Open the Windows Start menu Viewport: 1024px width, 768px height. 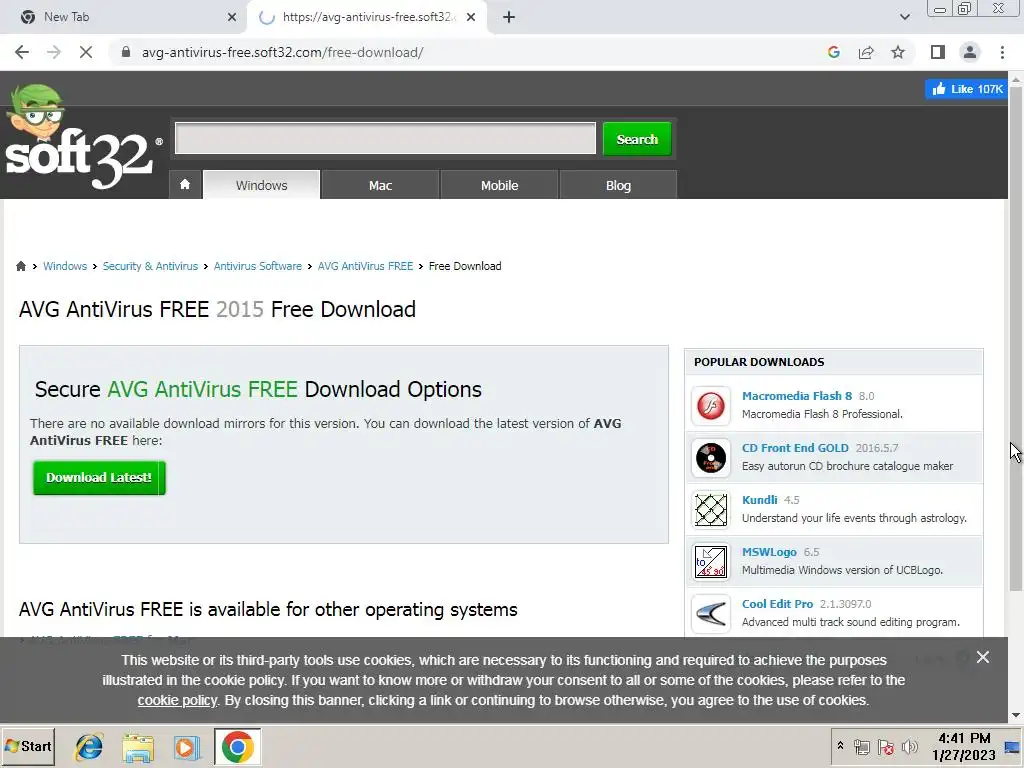28,746
